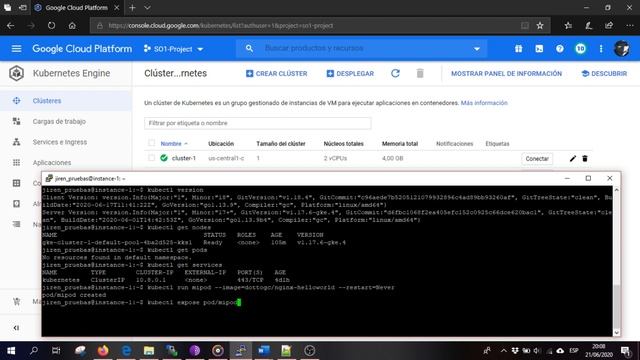The height and width of the screenshot is (360, 640).
Task: Click the delete trash icon in toolbar
Action: (x=420, y=73)
